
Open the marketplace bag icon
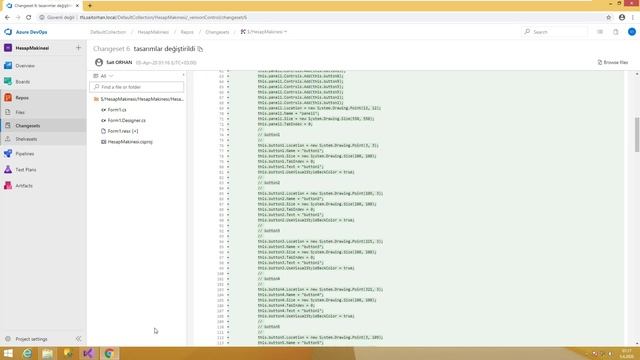616,32
